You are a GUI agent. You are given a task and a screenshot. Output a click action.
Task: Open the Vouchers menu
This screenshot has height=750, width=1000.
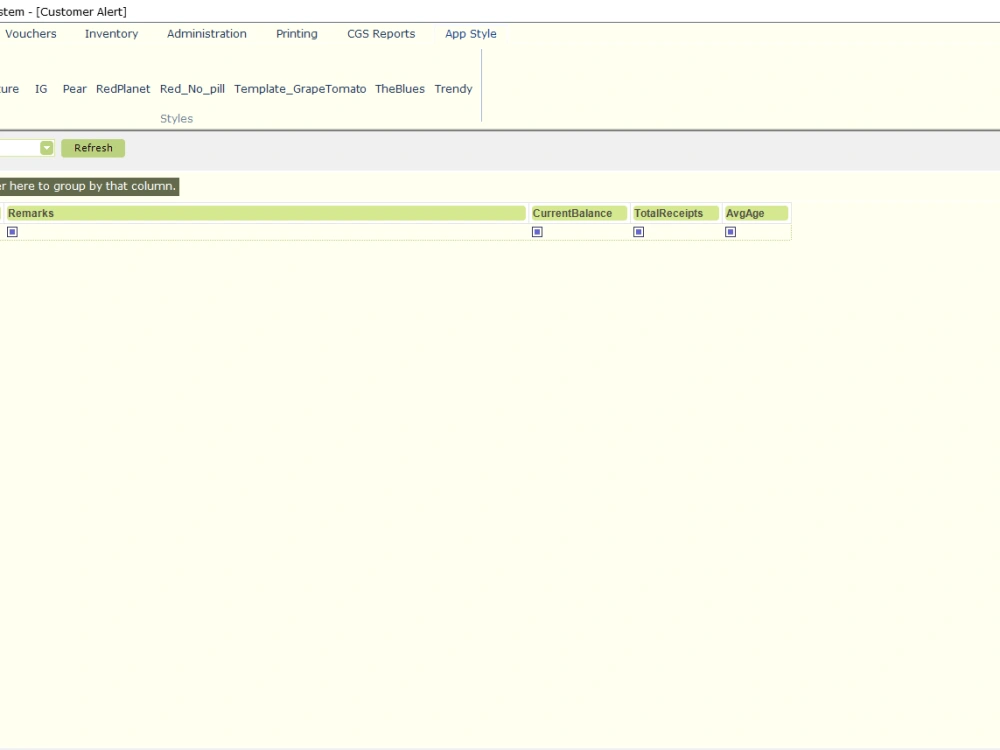pyautogui.click(x=31, y=34)
